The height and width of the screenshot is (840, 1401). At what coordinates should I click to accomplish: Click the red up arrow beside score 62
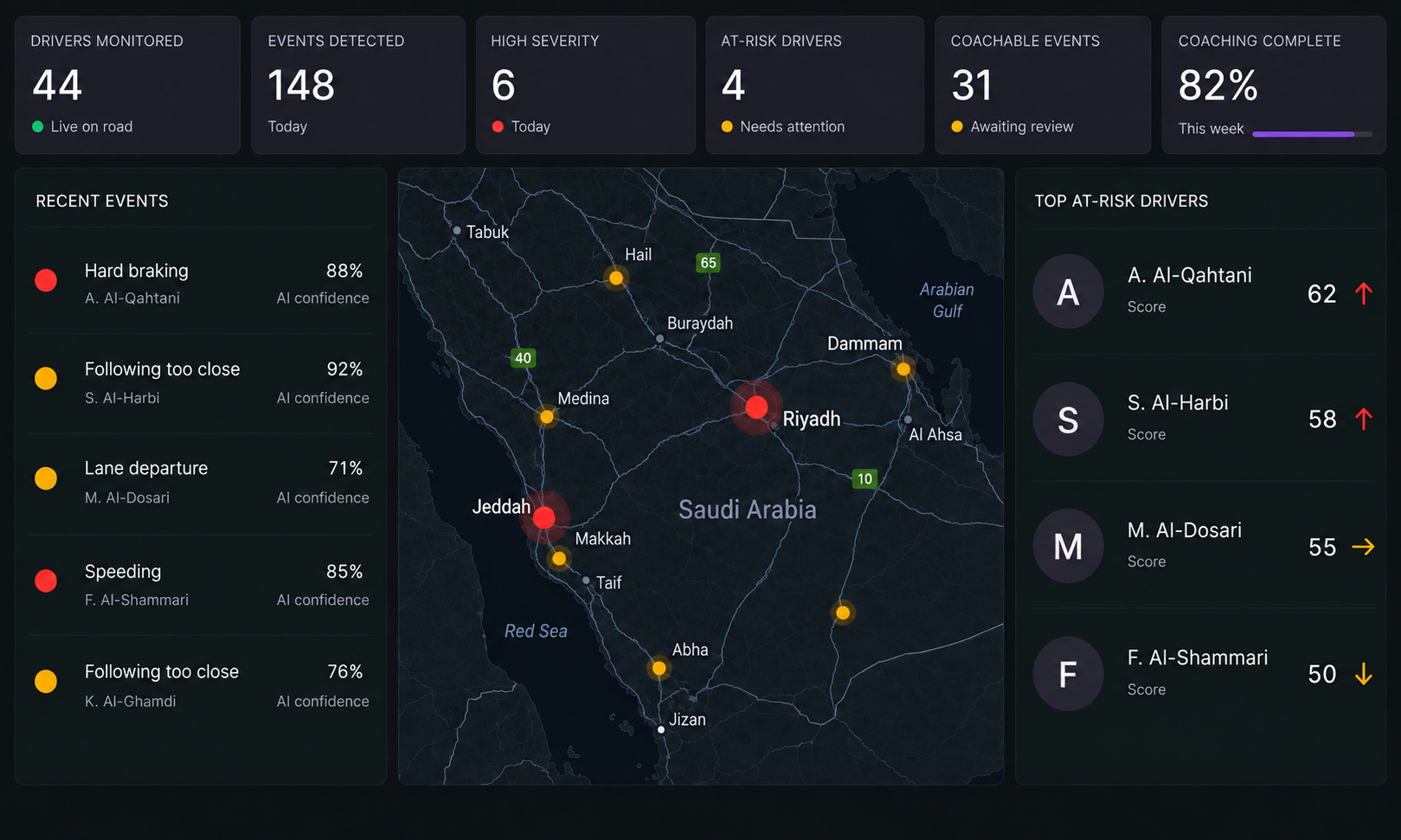1364,293
